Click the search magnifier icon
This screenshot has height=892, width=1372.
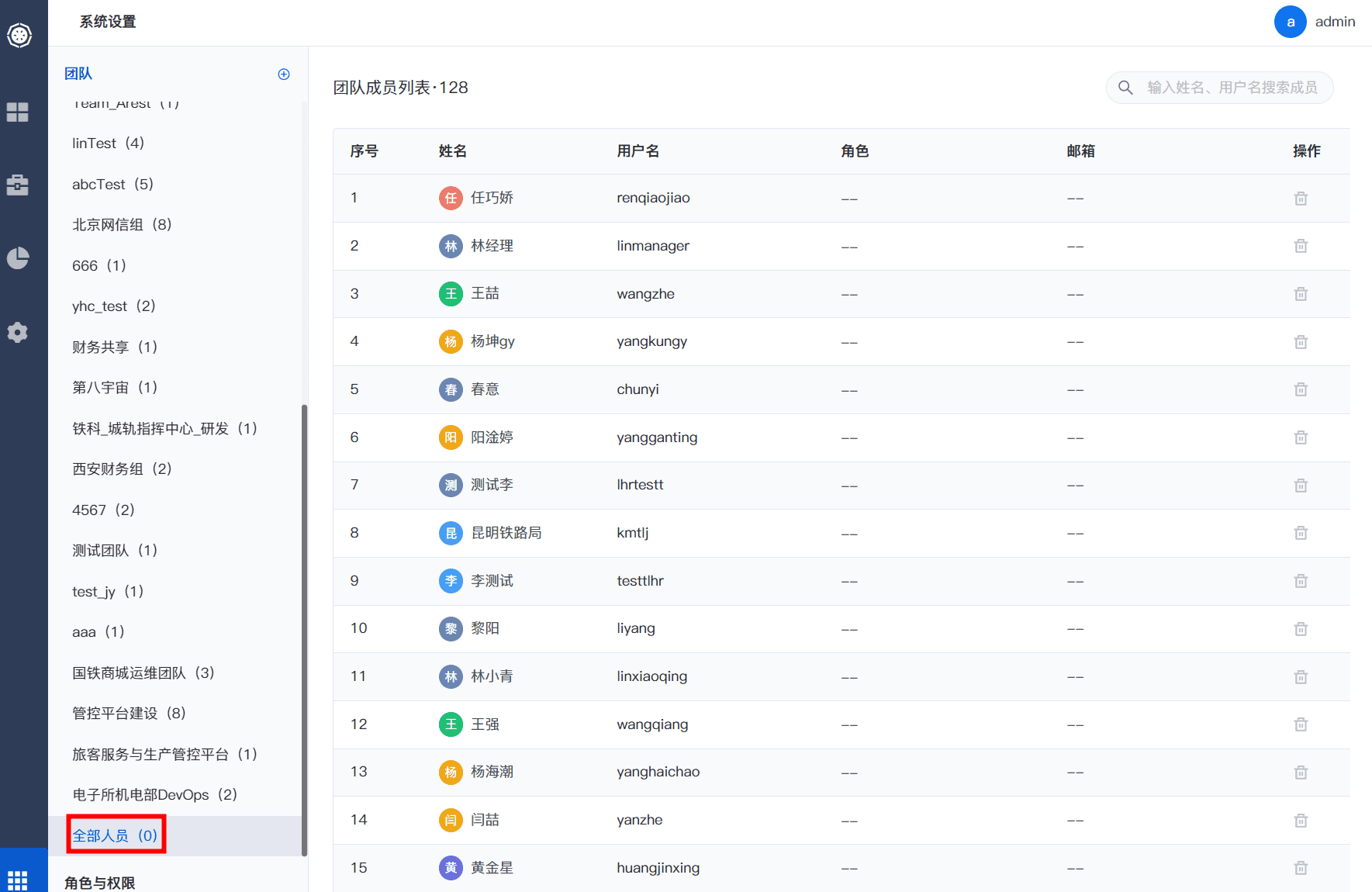1125,88
